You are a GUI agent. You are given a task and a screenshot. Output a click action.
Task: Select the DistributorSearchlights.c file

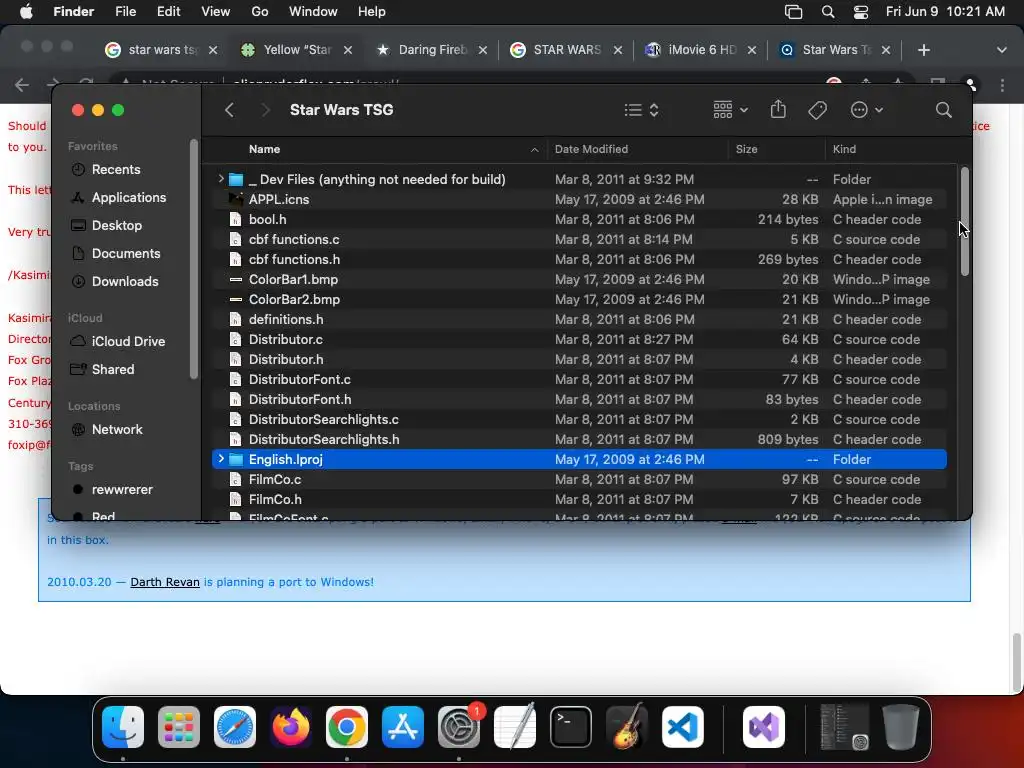[579, 419]
